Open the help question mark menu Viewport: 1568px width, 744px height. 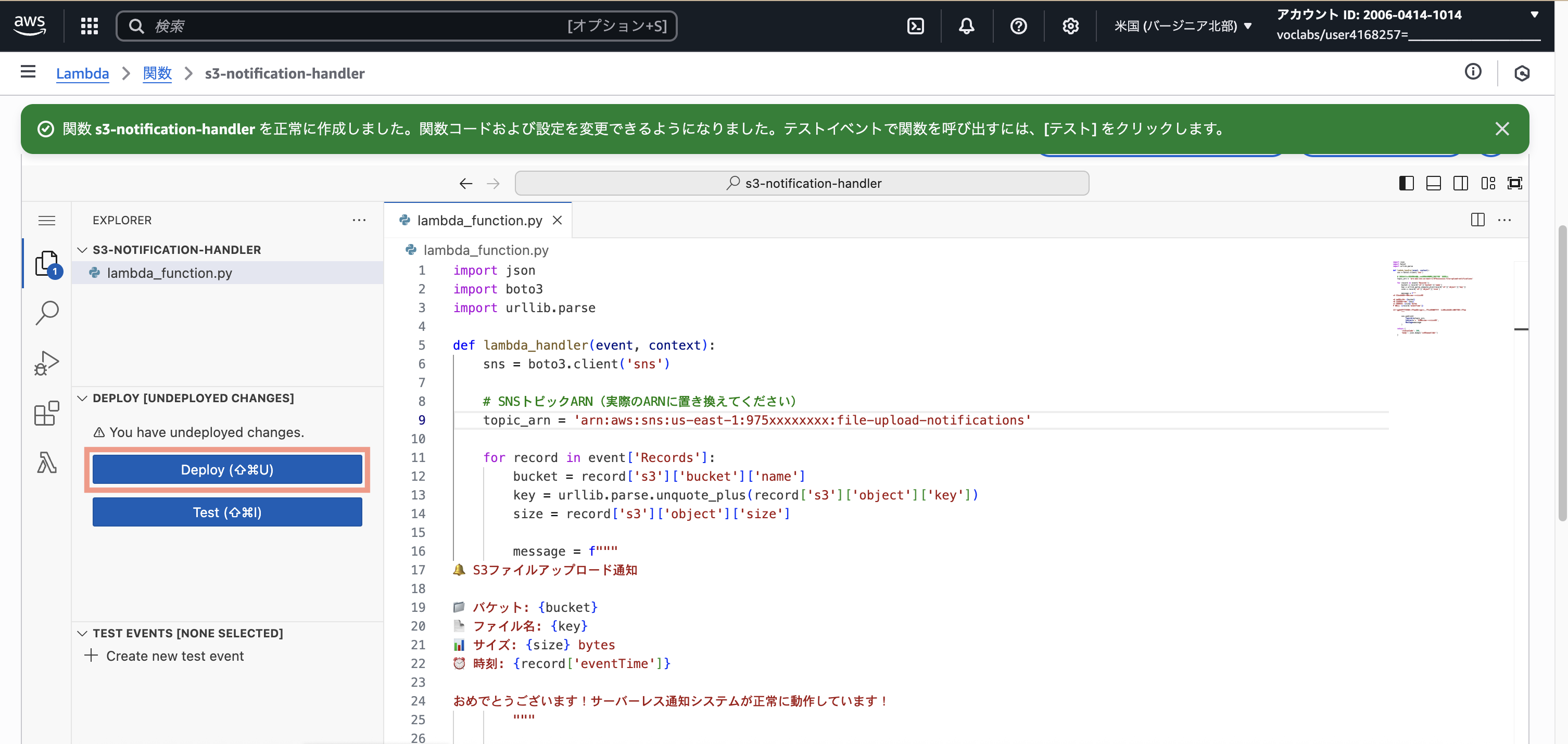(1018, 25)
